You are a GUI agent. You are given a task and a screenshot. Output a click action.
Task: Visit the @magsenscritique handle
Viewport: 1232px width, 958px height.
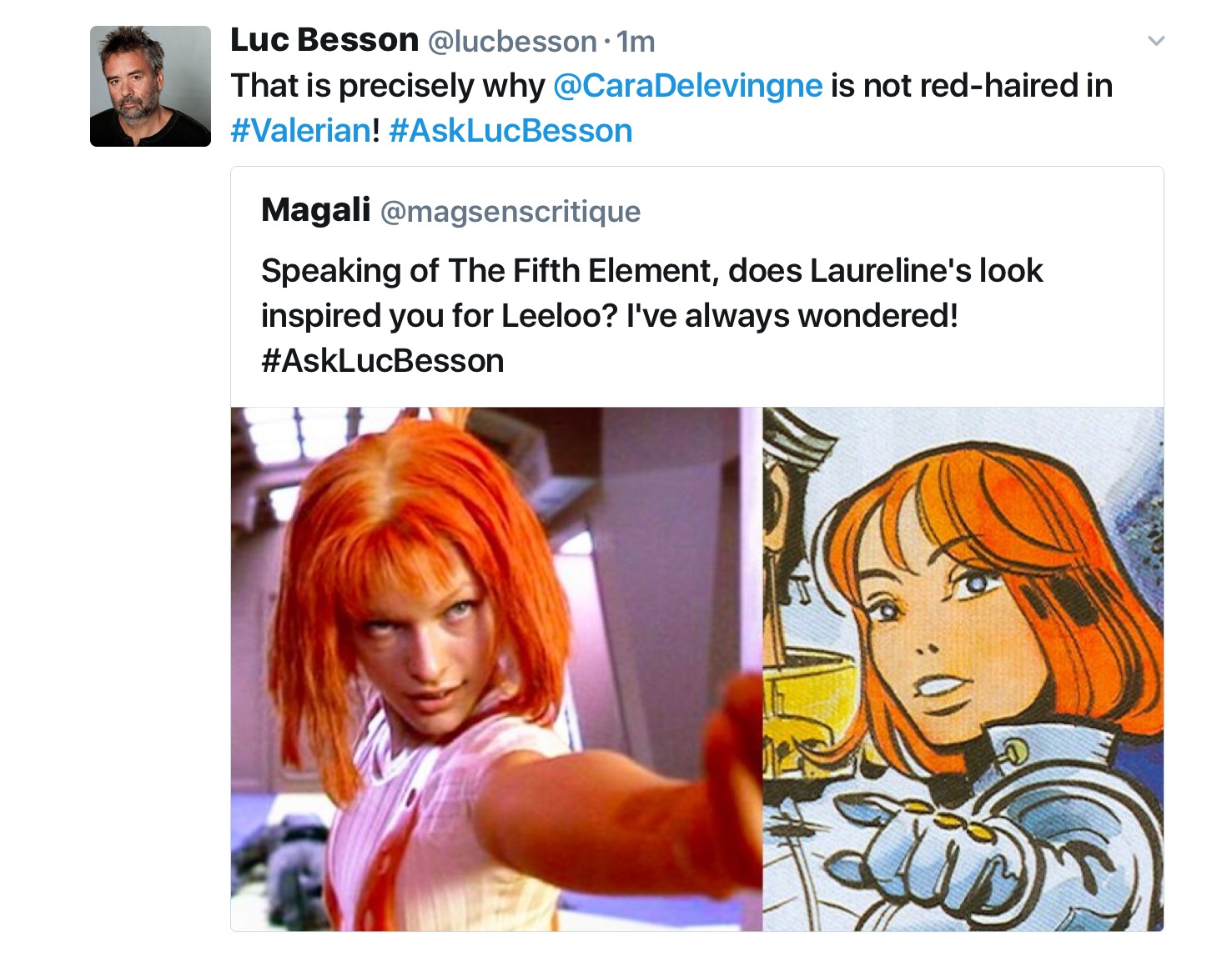tap(510, 212)
